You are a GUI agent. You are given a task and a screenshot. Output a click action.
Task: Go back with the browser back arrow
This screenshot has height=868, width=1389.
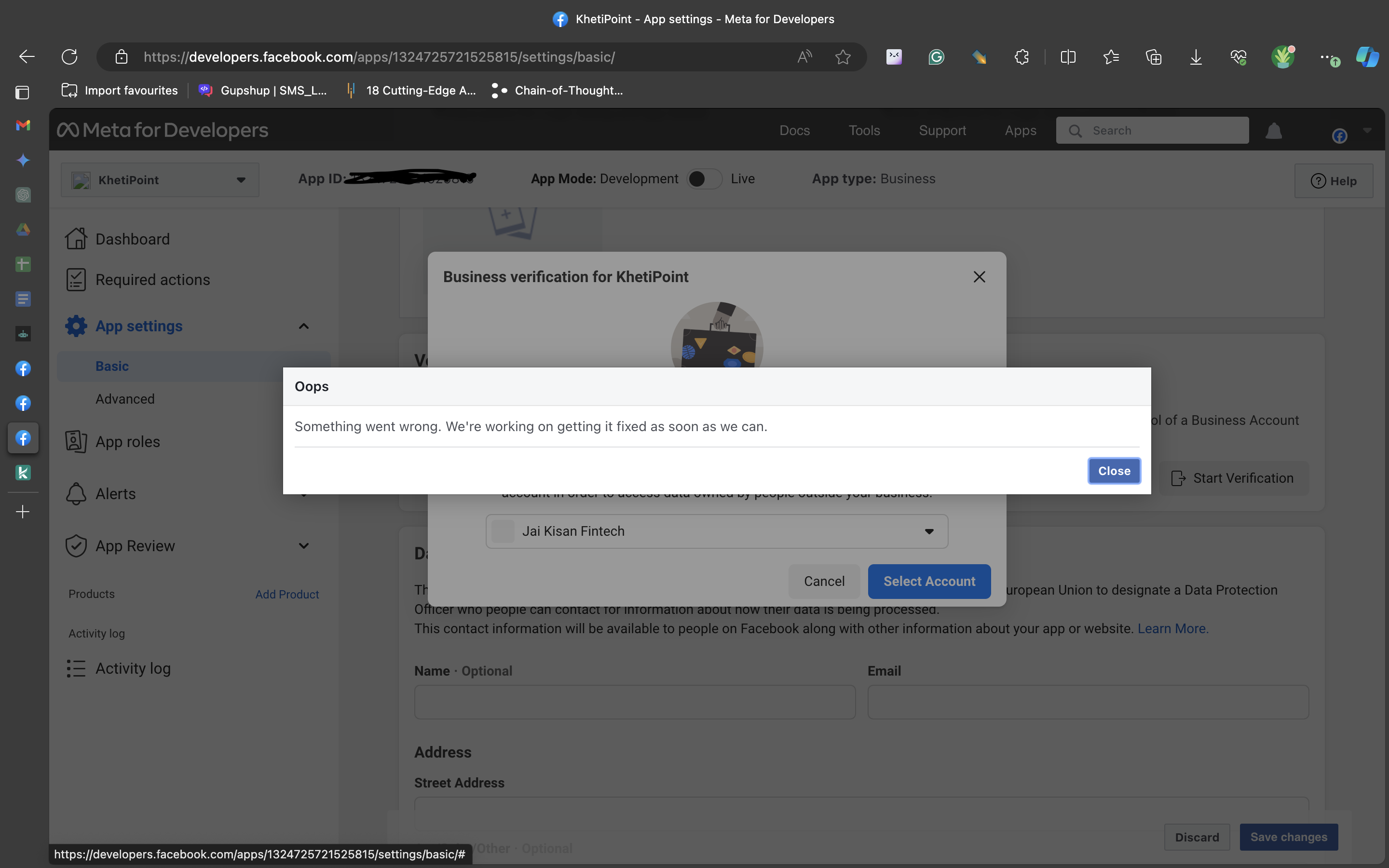click(27, 57)
